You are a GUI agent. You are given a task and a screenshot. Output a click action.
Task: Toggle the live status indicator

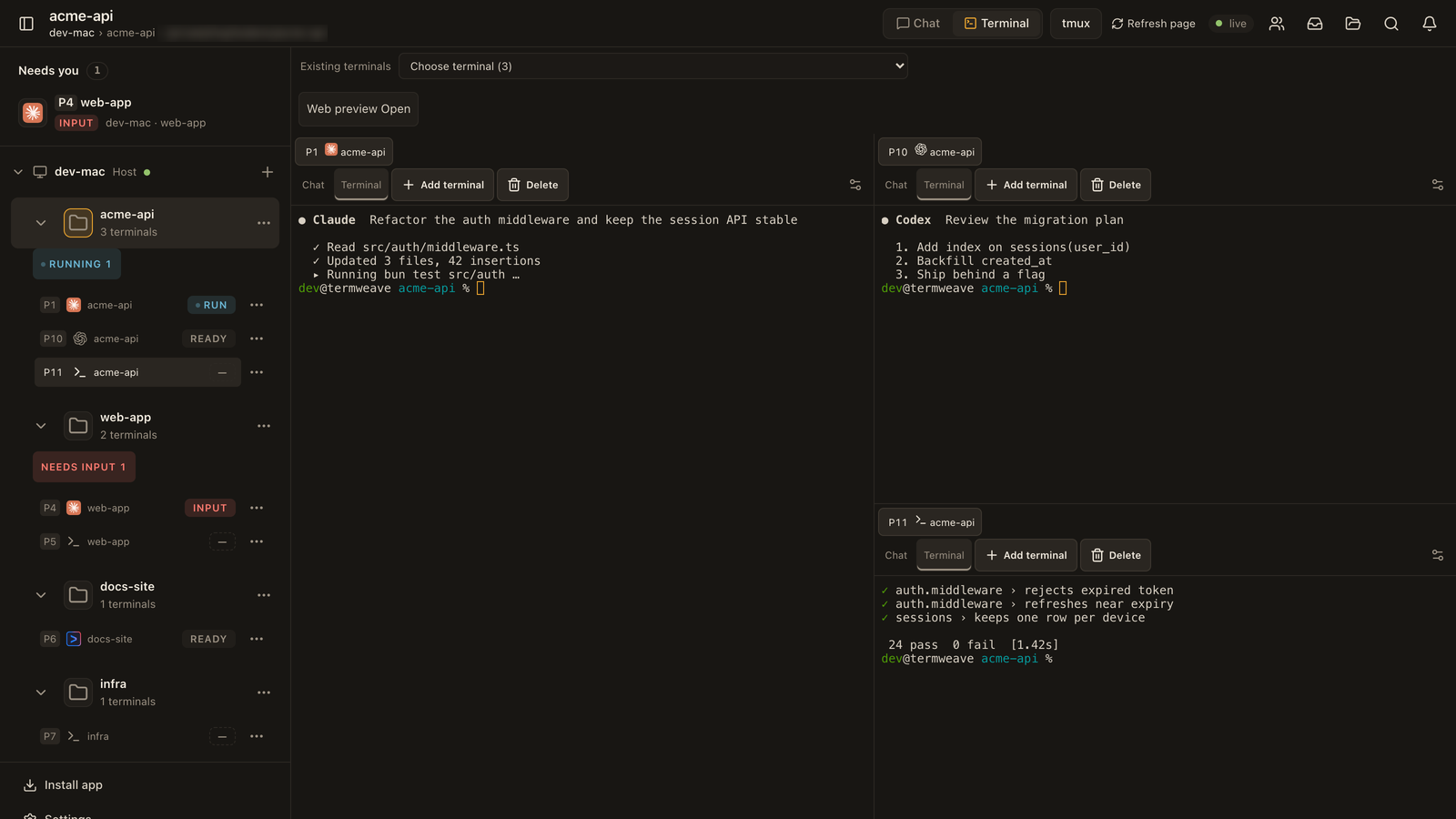(1230, 24)
